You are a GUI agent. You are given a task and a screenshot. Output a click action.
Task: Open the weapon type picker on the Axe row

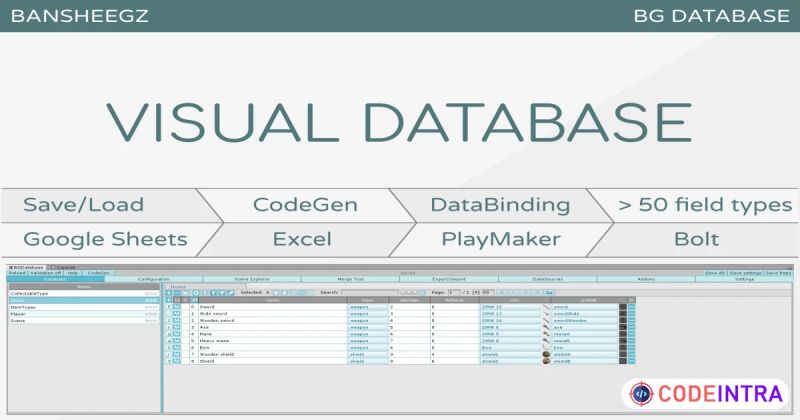coord(368,327)
